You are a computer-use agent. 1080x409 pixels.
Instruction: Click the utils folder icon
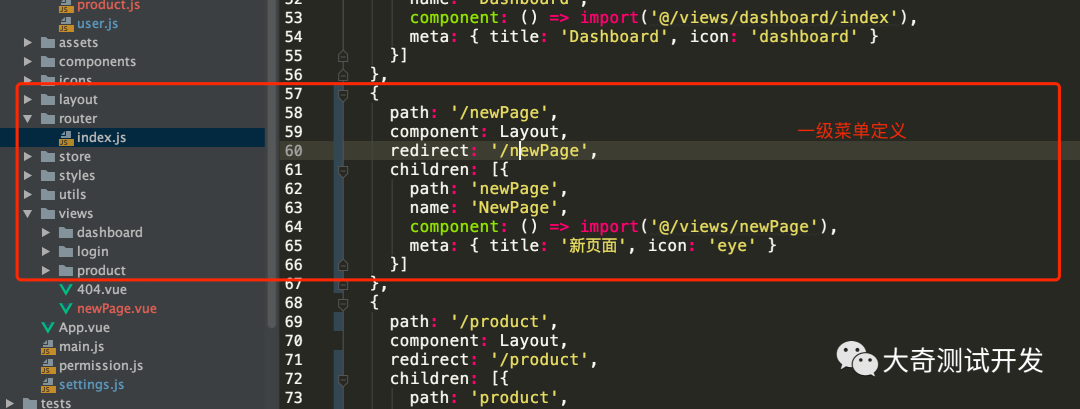tap(48, 194)
